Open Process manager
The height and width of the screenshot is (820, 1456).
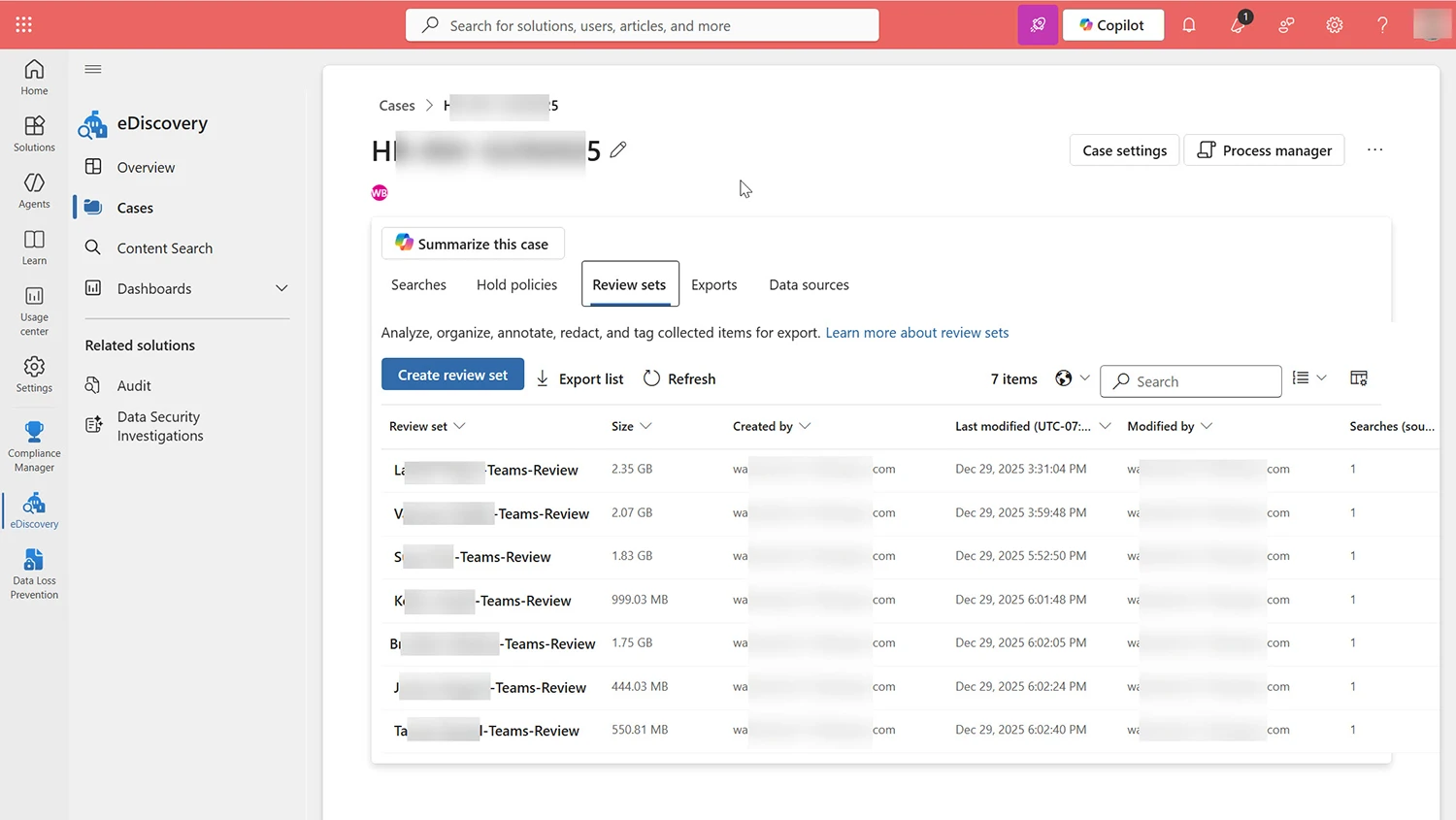tap(1264, 150)
